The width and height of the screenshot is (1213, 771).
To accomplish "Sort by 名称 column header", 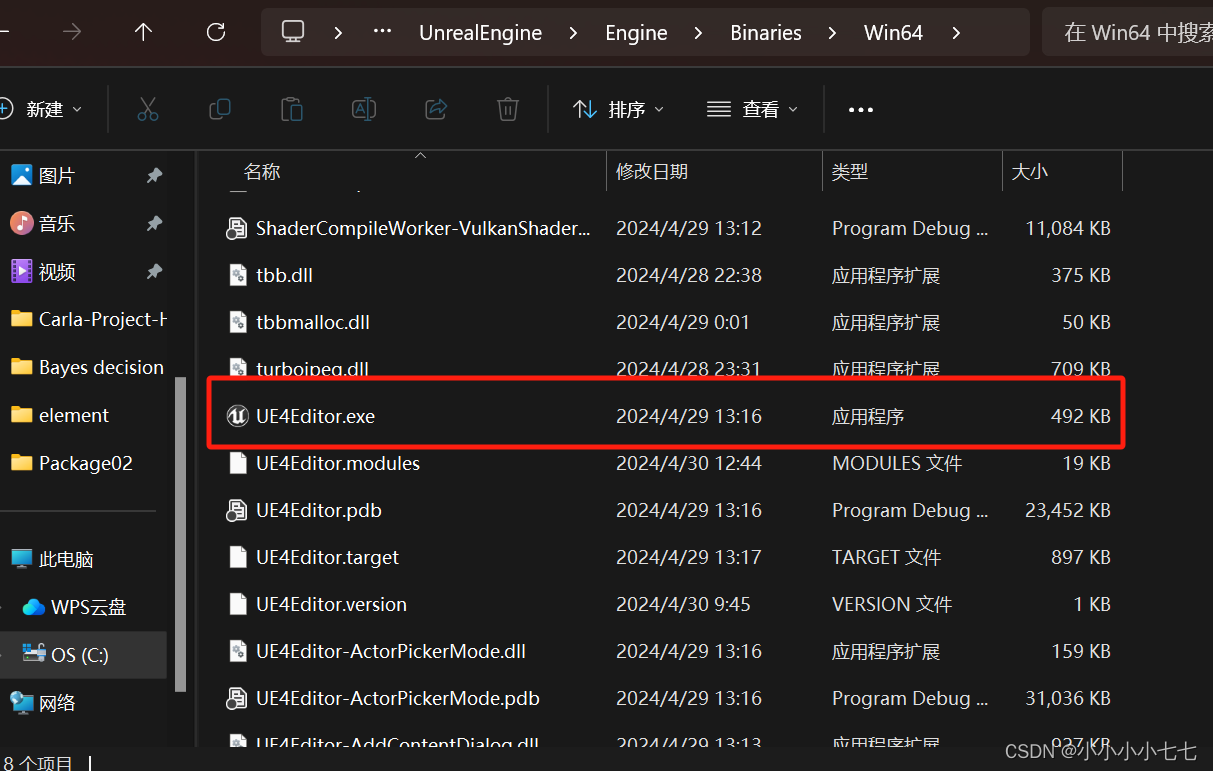I will (262, 172).
